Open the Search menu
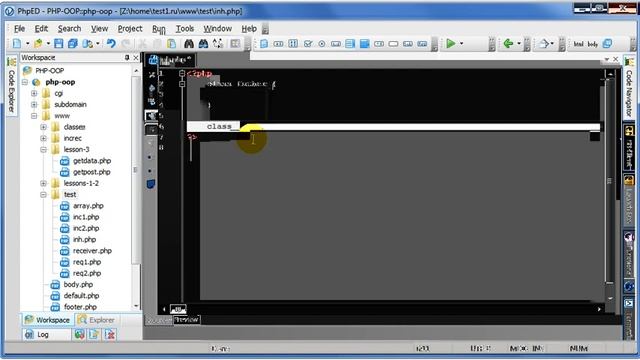This screenshot has width=640, height=360. tap(69, 29)
